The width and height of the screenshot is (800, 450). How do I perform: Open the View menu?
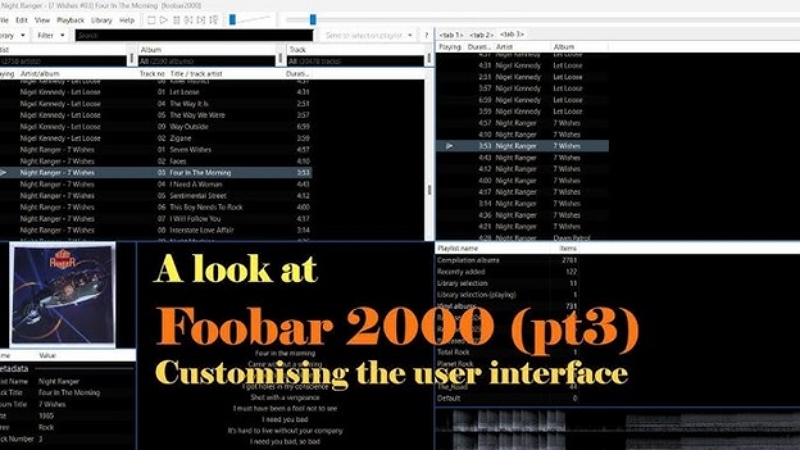[42, 20]
